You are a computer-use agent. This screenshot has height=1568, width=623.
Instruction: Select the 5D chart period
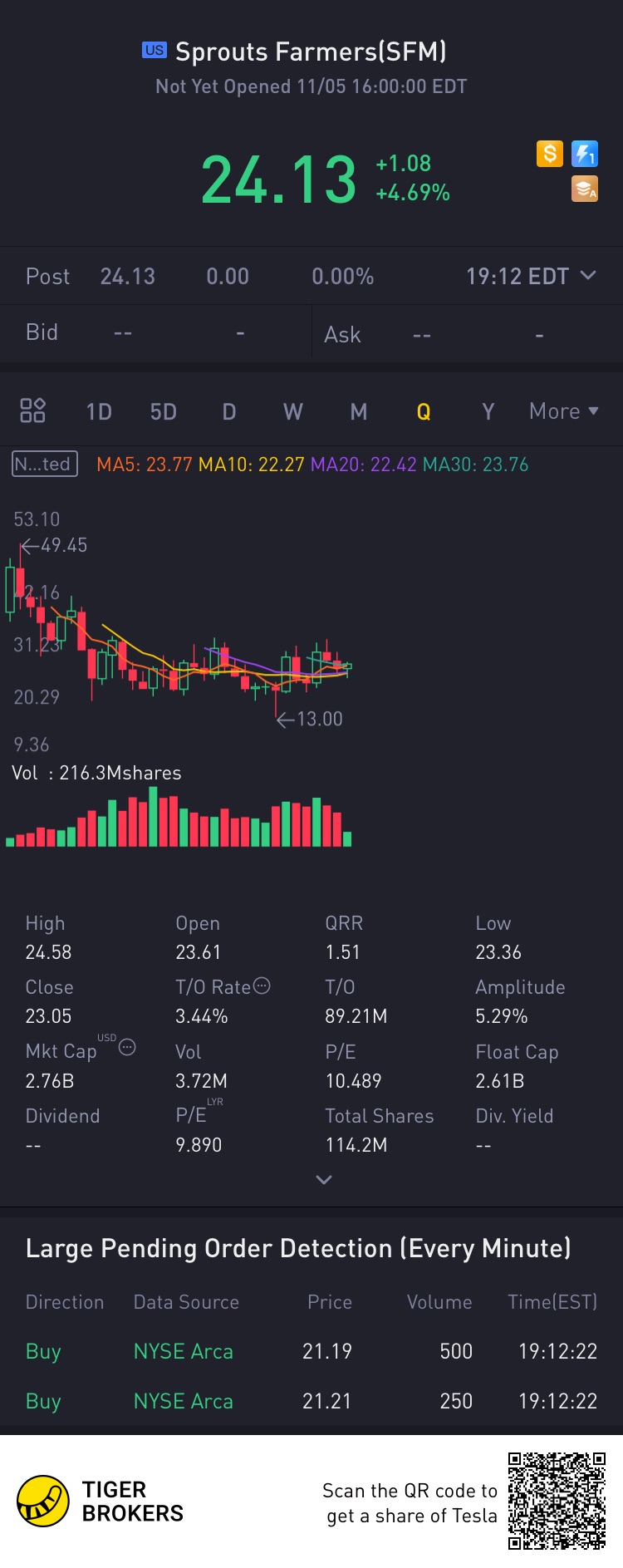(164, 412)
